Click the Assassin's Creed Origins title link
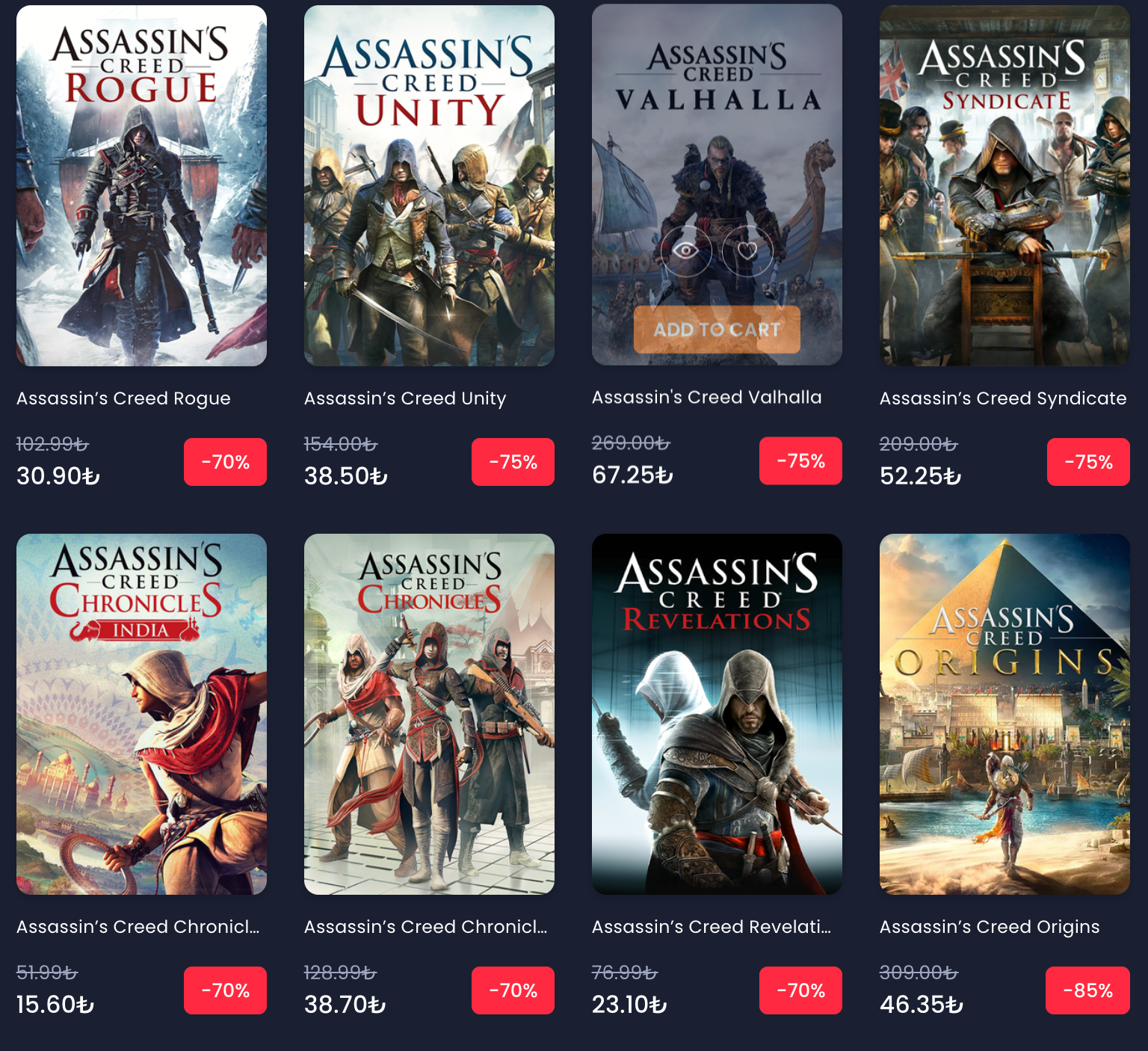The height and width of the screenshot is (1051, 1148). (990, 927)
